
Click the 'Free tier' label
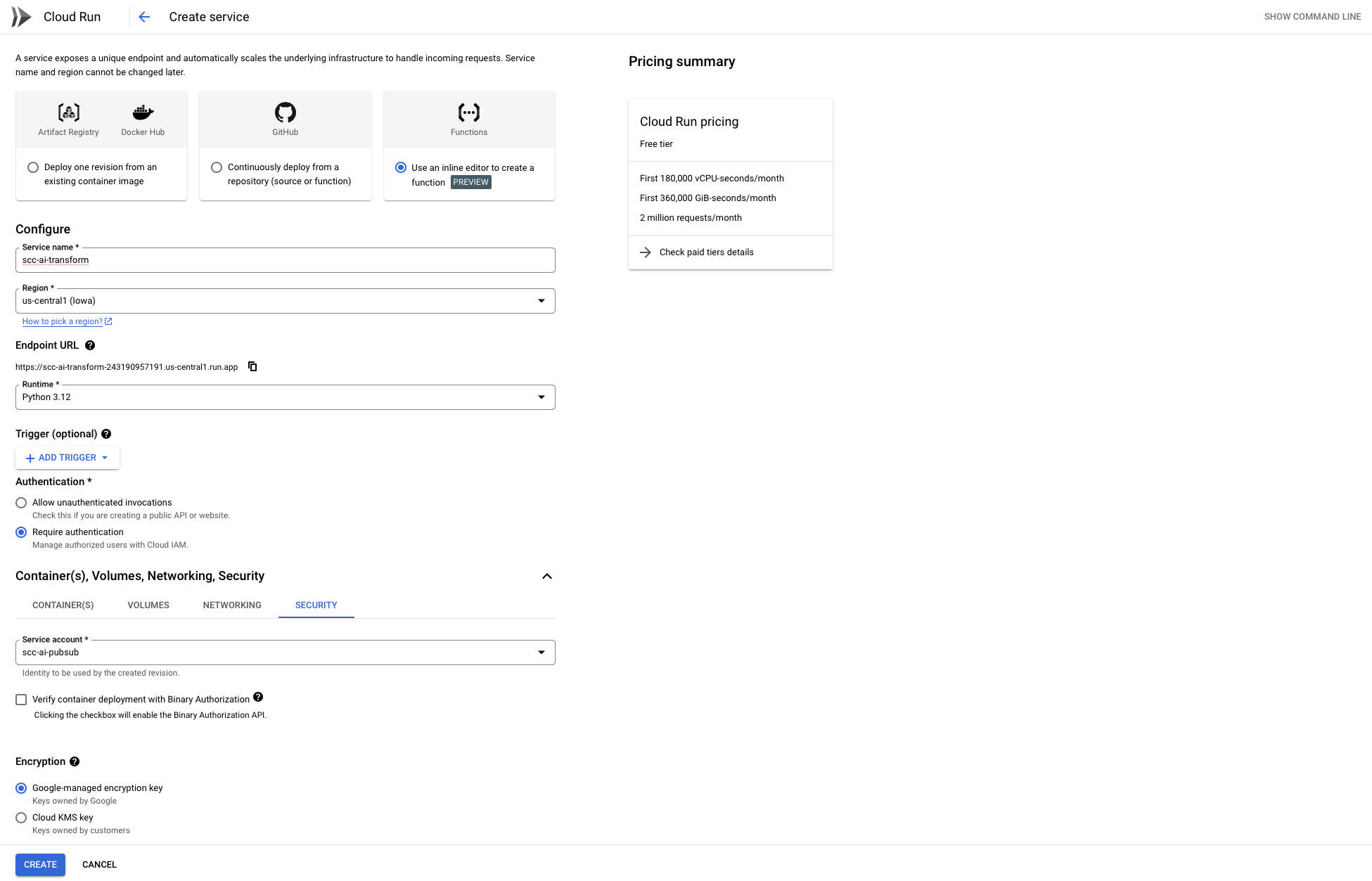point(656,144)
